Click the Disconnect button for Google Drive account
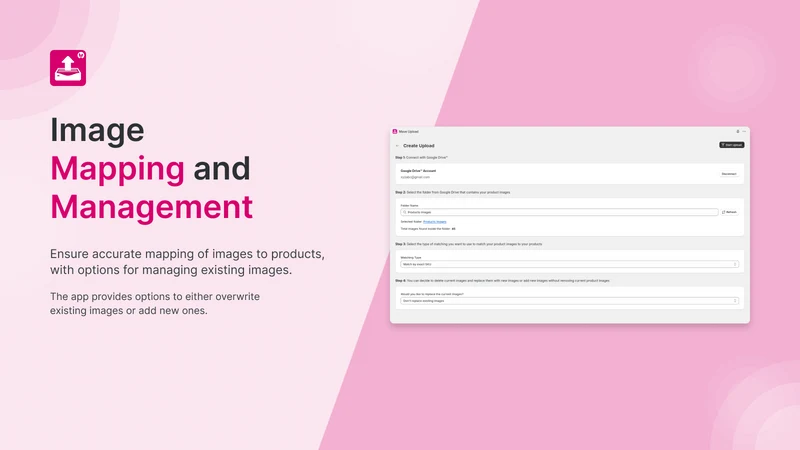Screen dimensions: 800x450 (729, 174)
